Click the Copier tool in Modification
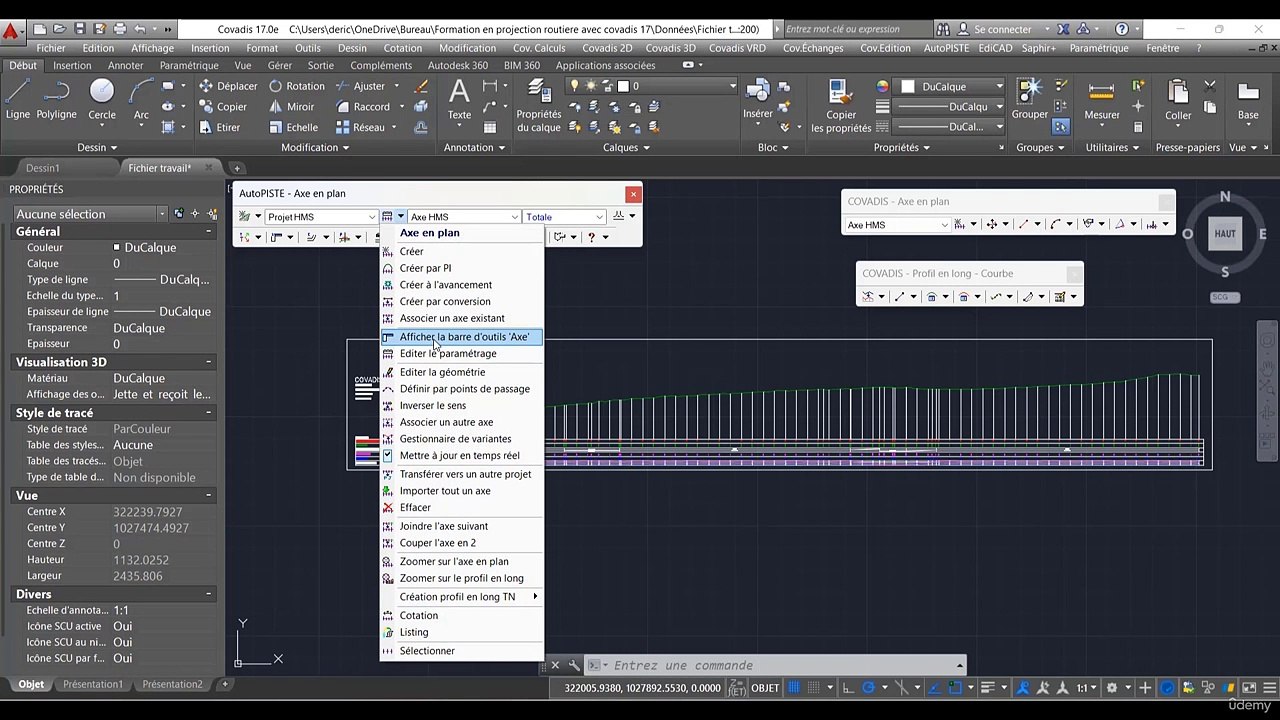 coord(222,107)
